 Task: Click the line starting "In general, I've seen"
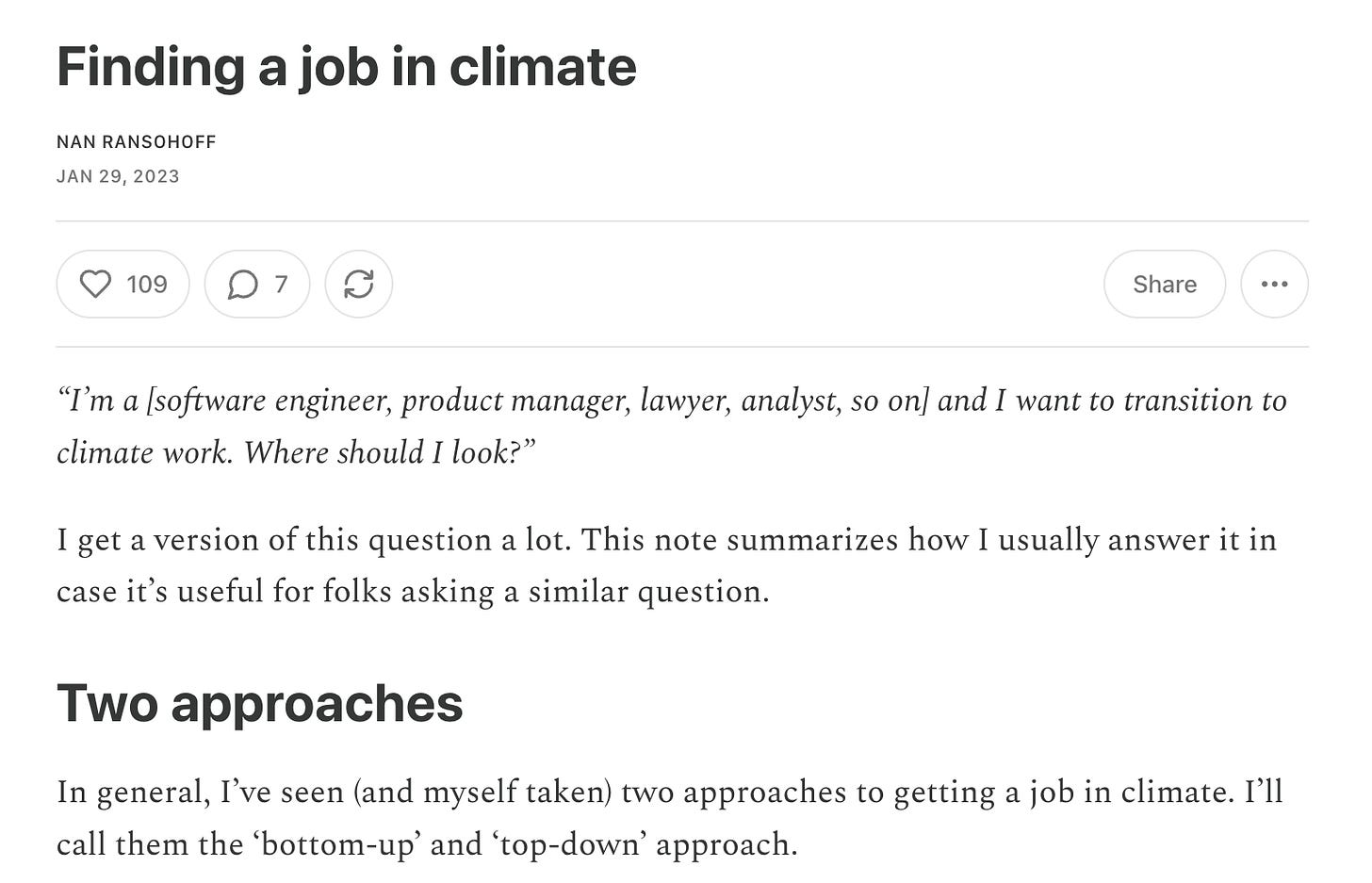click(x=670, y=792)
